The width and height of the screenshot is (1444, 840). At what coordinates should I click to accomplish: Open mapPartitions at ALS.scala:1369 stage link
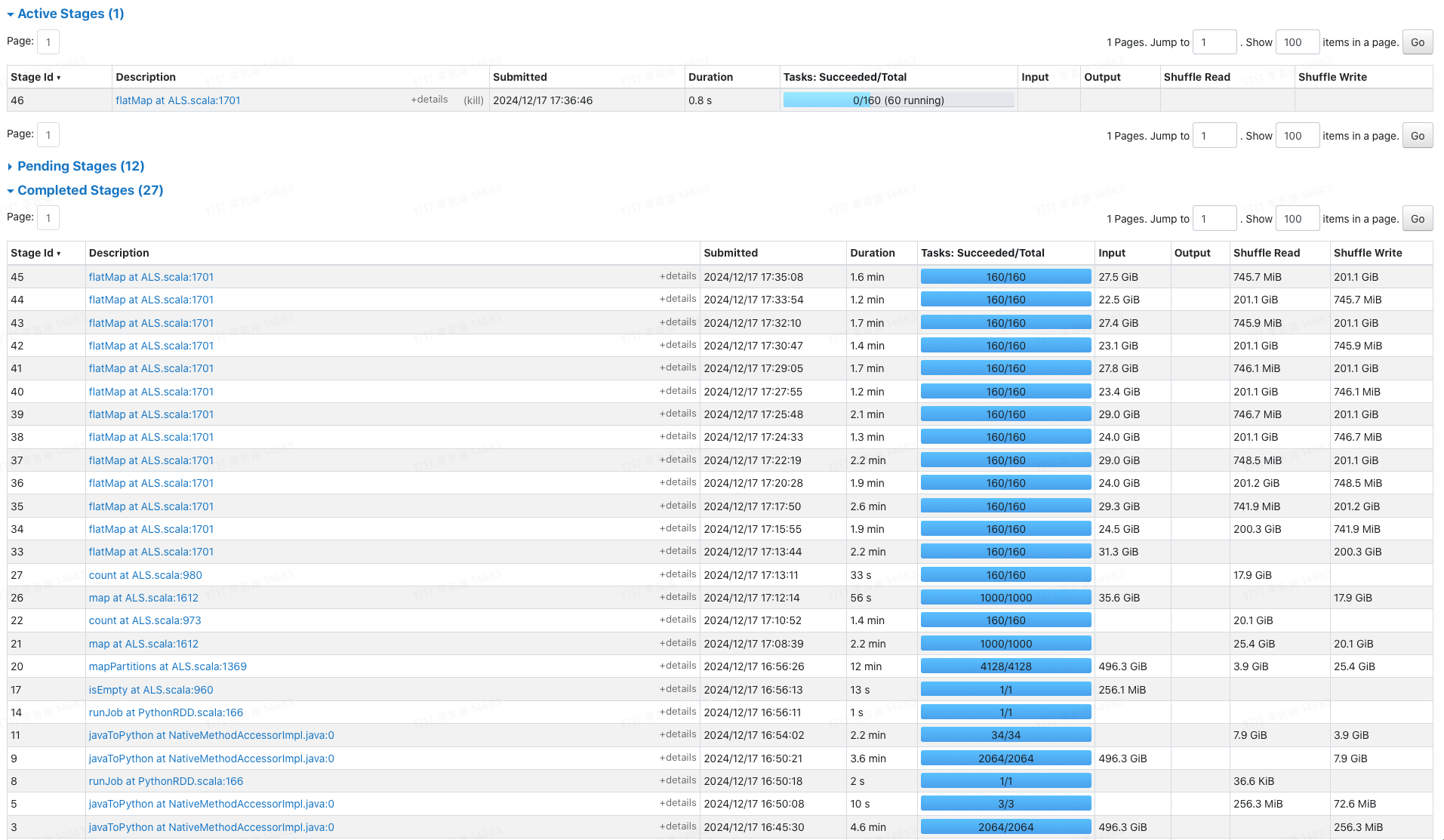tap(168, 666)
